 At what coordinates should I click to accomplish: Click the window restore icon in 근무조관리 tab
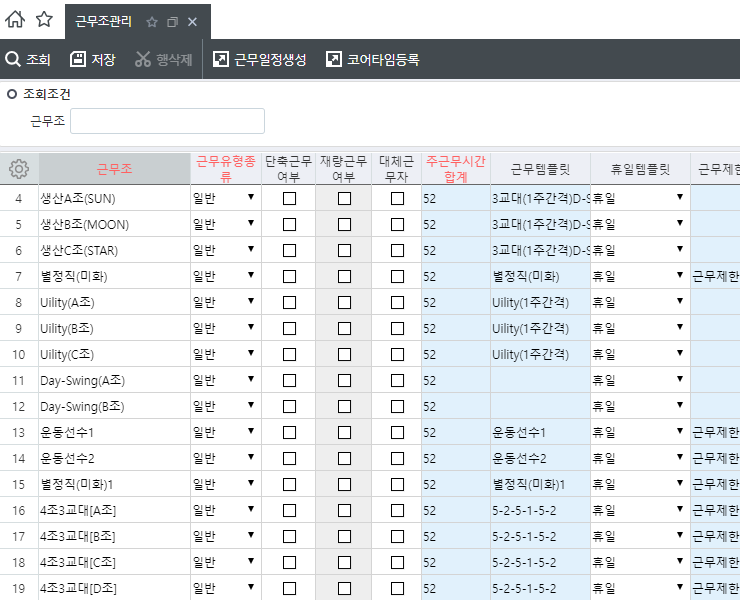click(173, 21)
